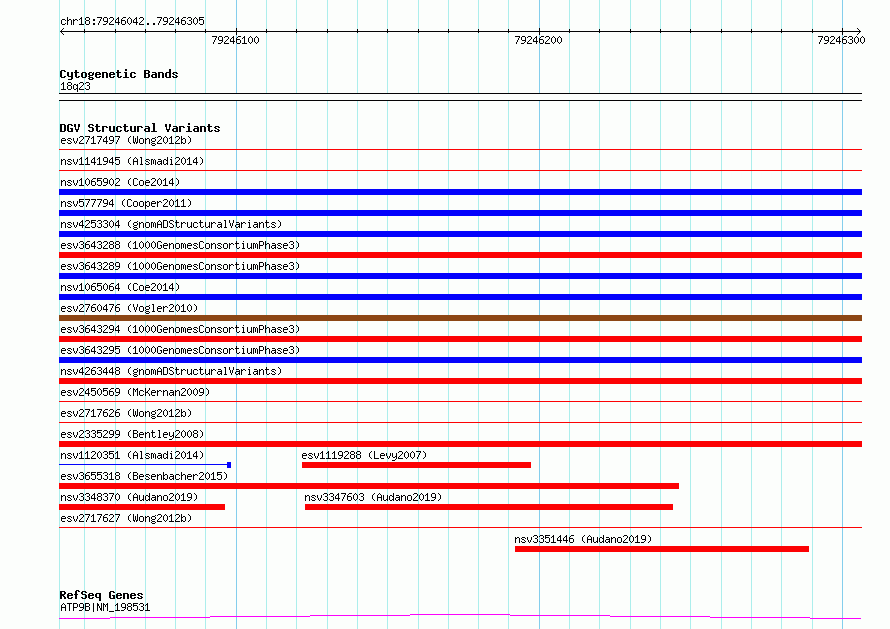Click the nsv3347603 (Audano2019) text label
Screen dimensions: 890x629
[373, 497]
